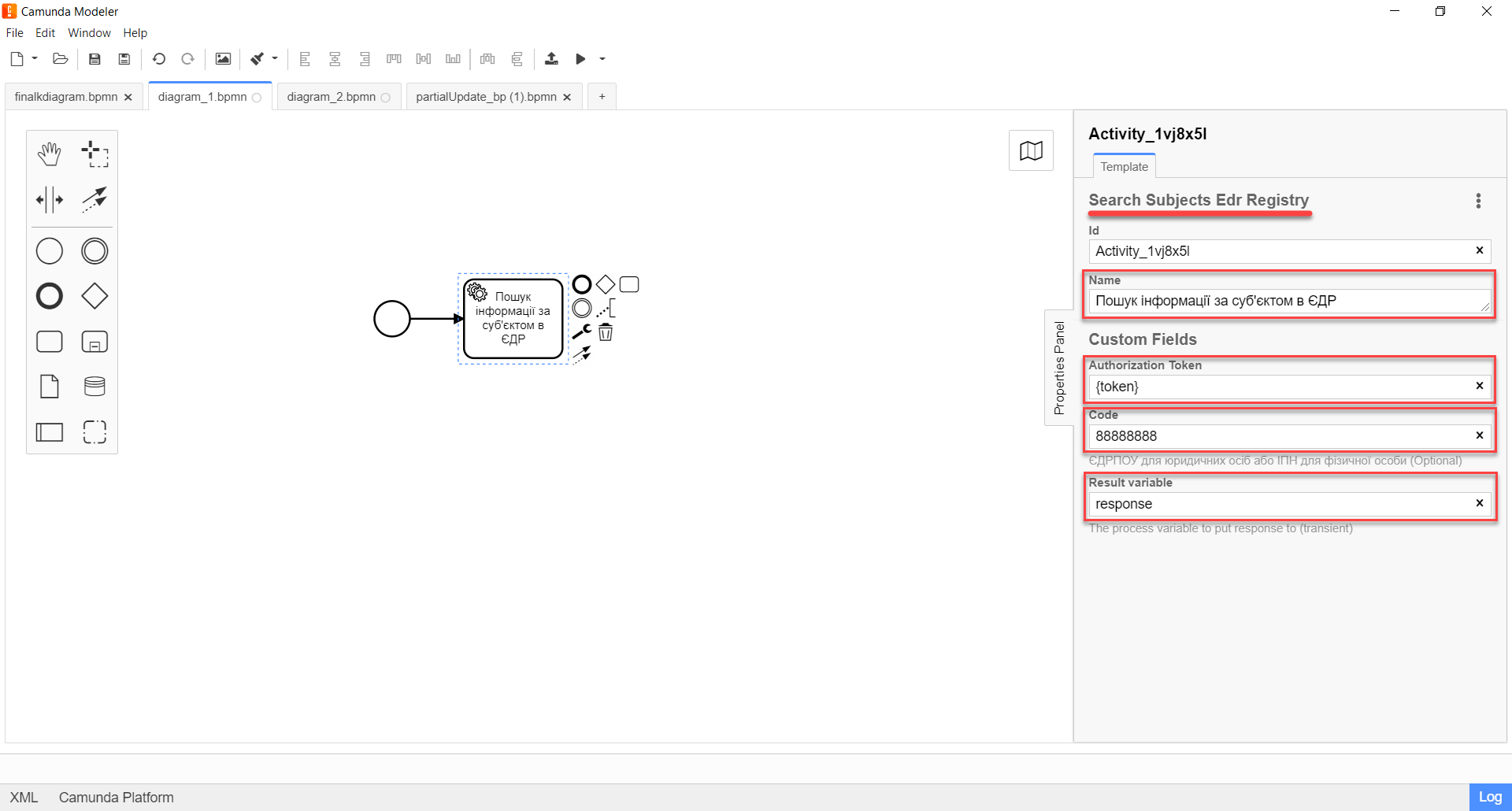Open new file dropdown arrow
The width and height of the screenshot is (1512, 811).
[35, 58]
